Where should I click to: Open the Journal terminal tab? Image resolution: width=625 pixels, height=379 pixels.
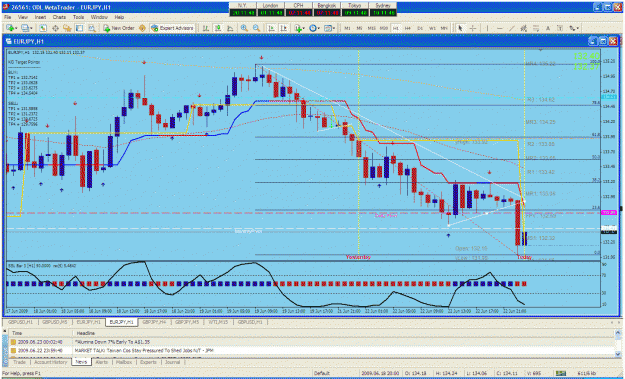click(173, 362)
